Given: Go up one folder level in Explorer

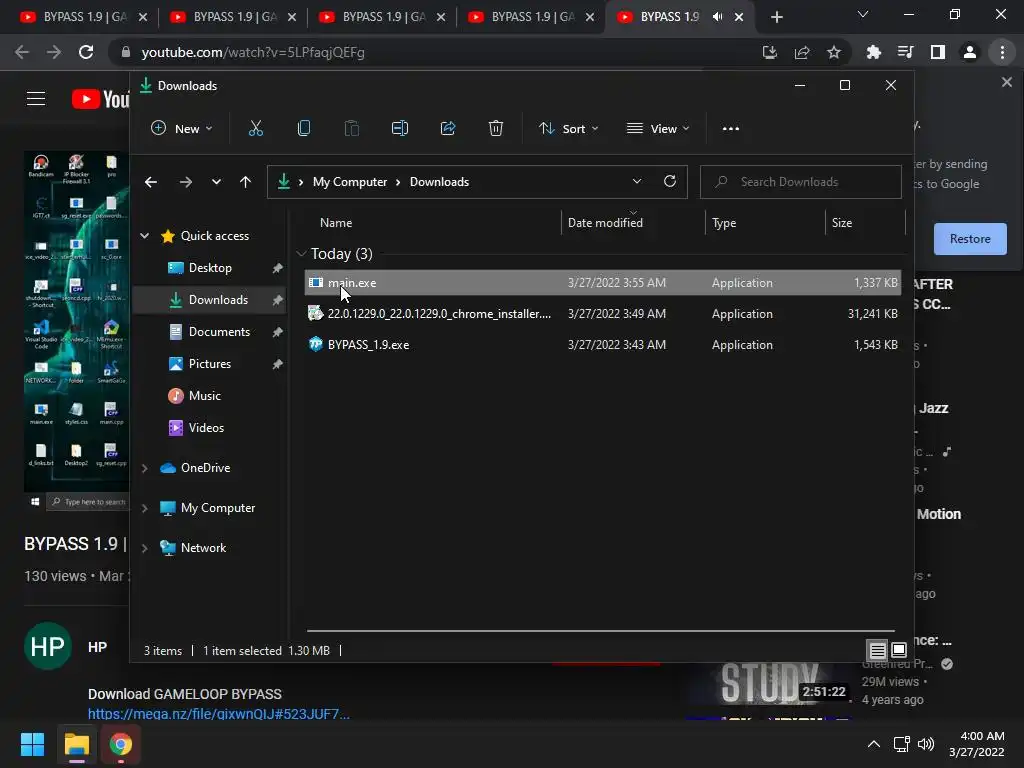Looking at the screenshot, I should [x=246, y=182].
